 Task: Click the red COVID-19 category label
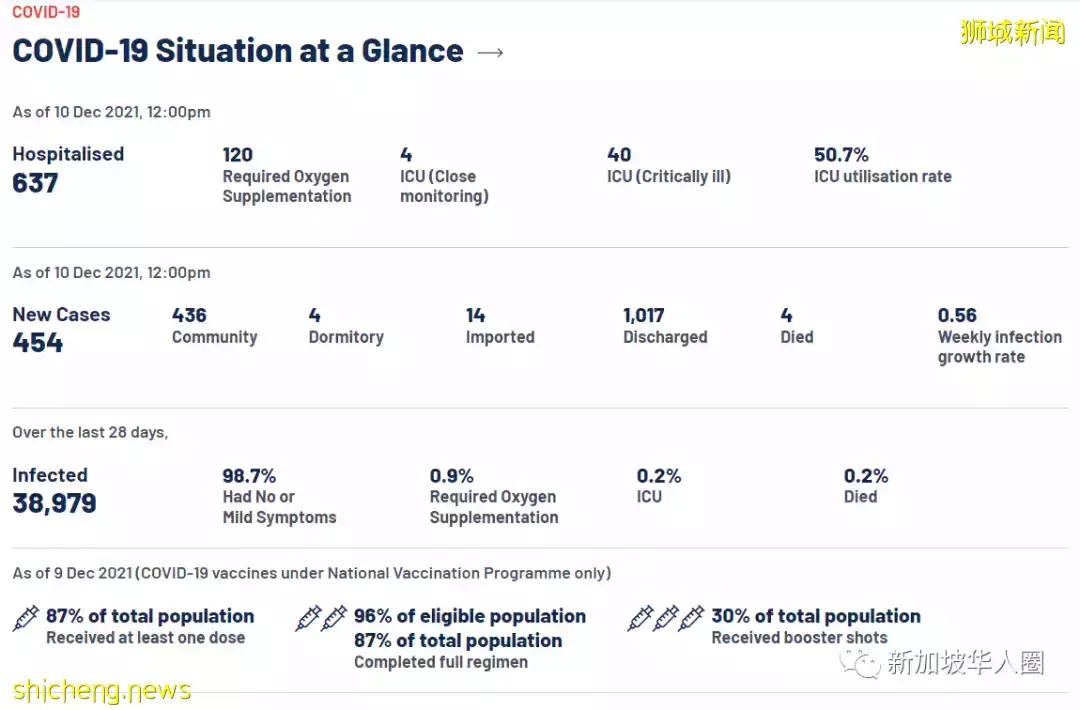click(46, 12)
